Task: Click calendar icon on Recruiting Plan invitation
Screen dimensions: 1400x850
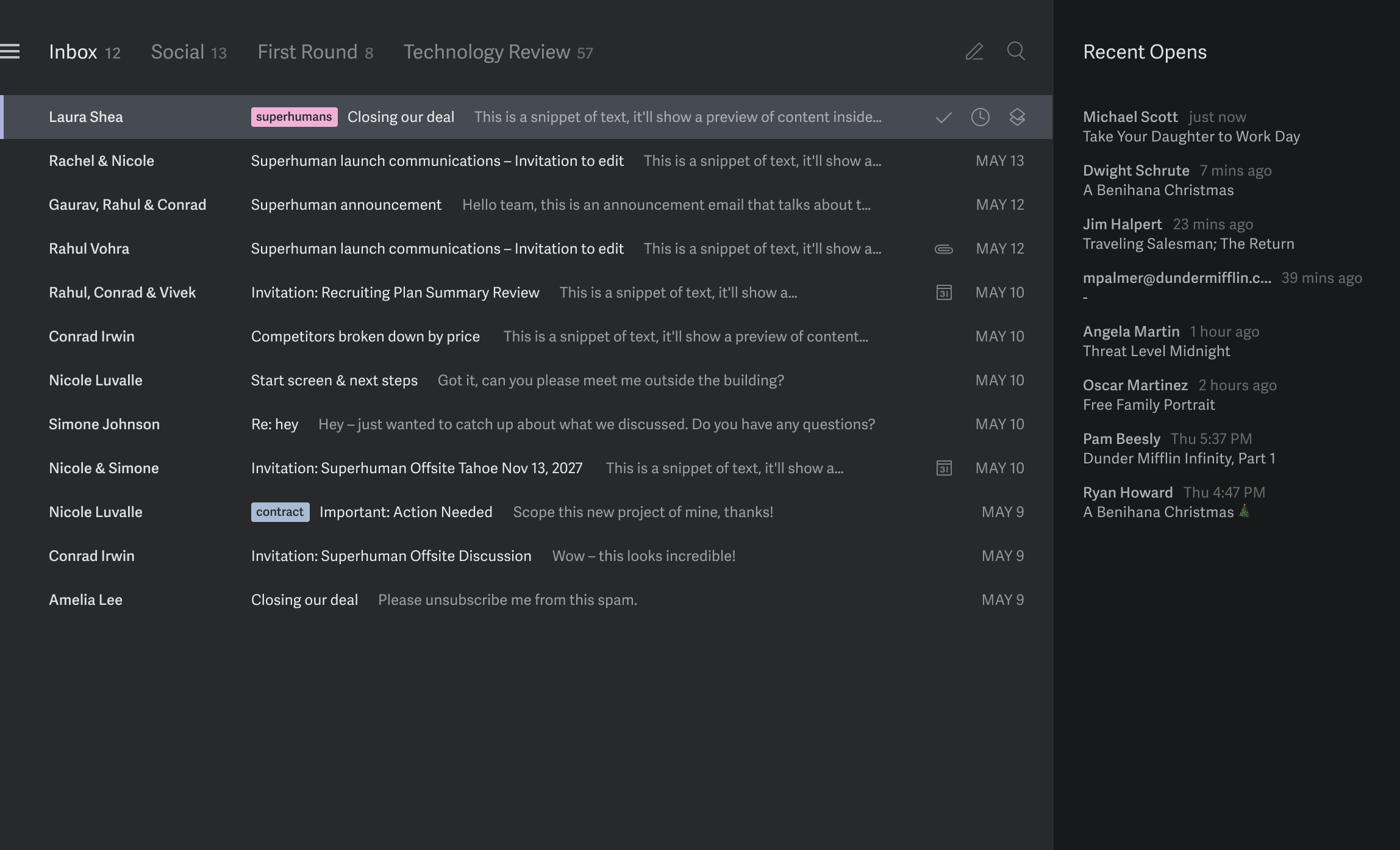Action: 944,293
